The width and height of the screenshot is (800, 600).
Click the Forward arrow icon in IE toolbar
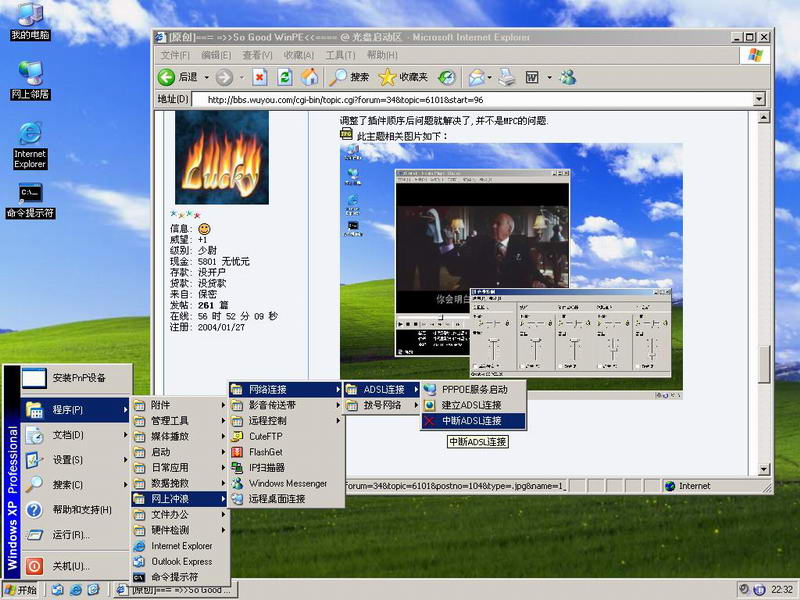[224, 78]
